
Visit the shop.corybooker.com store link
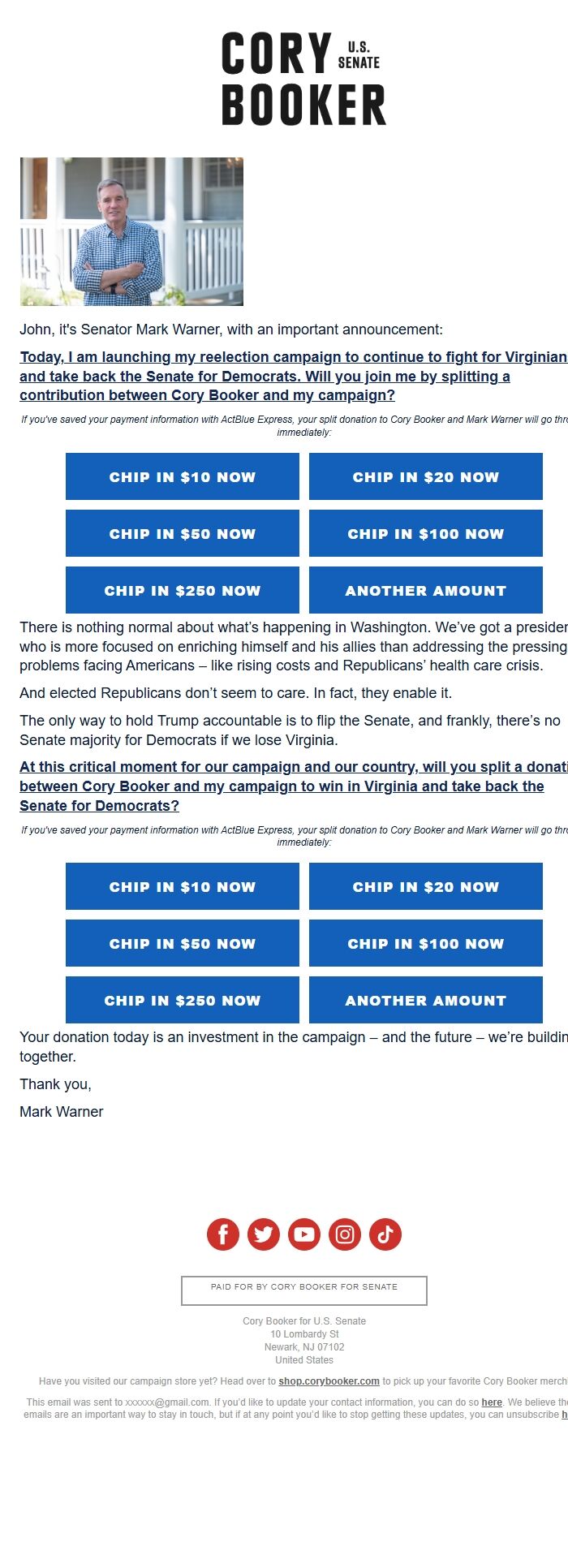click(x=329, y=1381)
